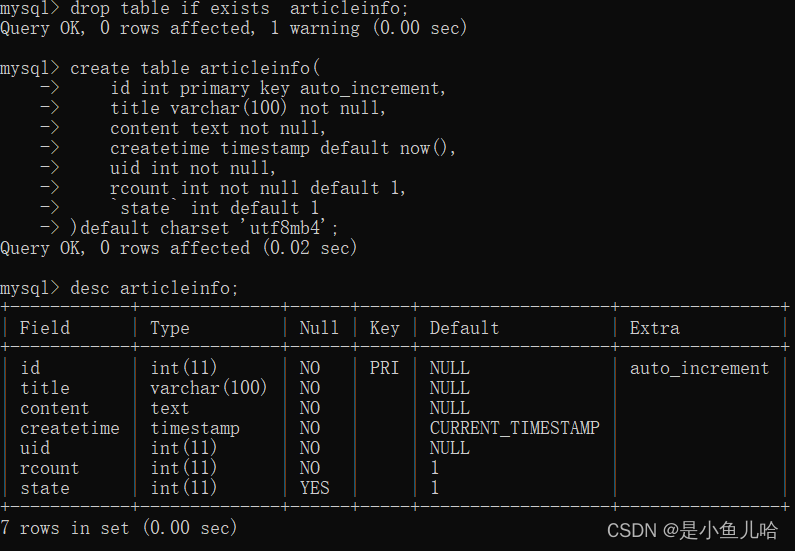Click the 'rcount int not null default 1' line

coord(258,188)
